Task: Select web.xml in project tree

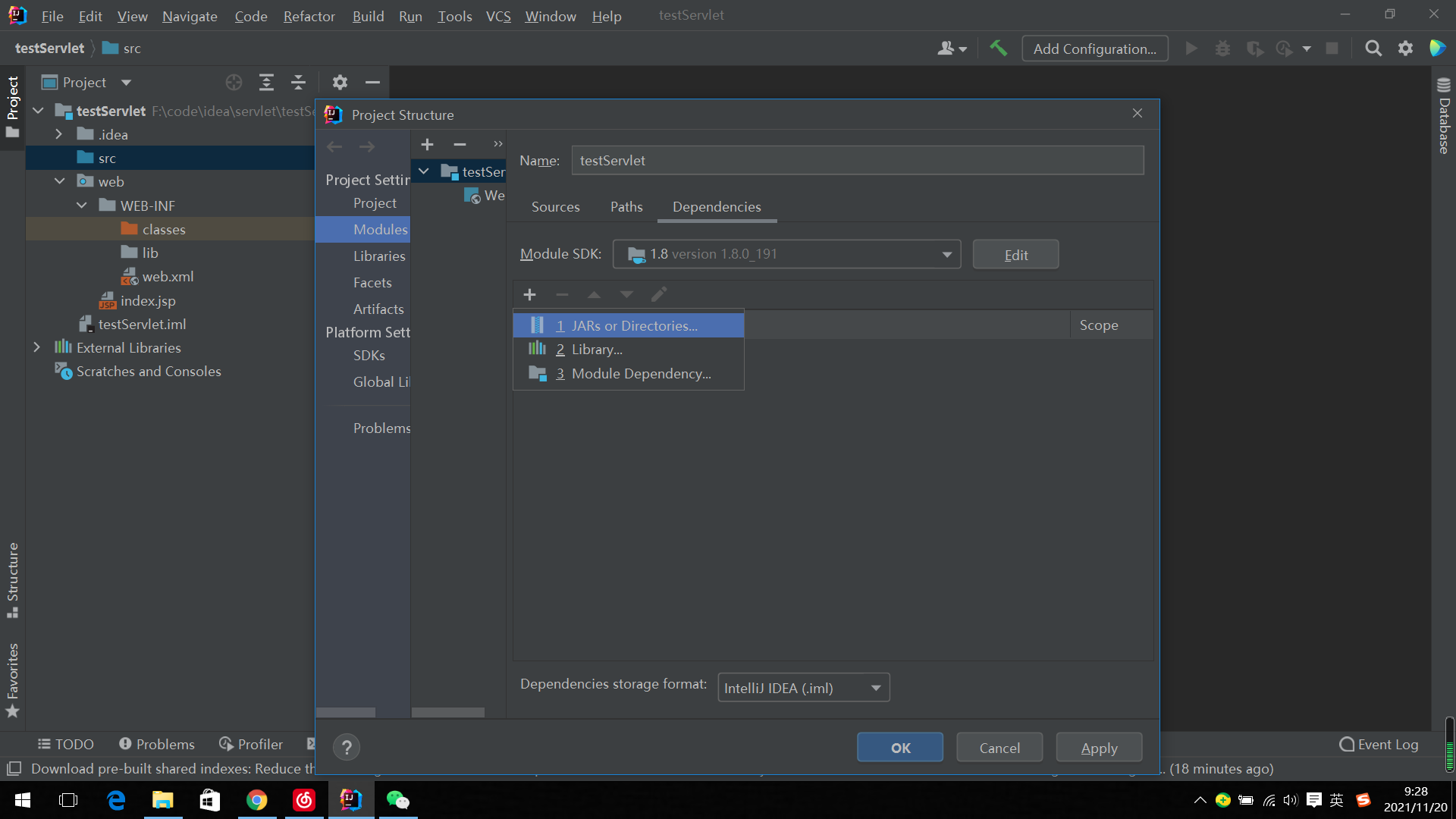Action: 168,277
